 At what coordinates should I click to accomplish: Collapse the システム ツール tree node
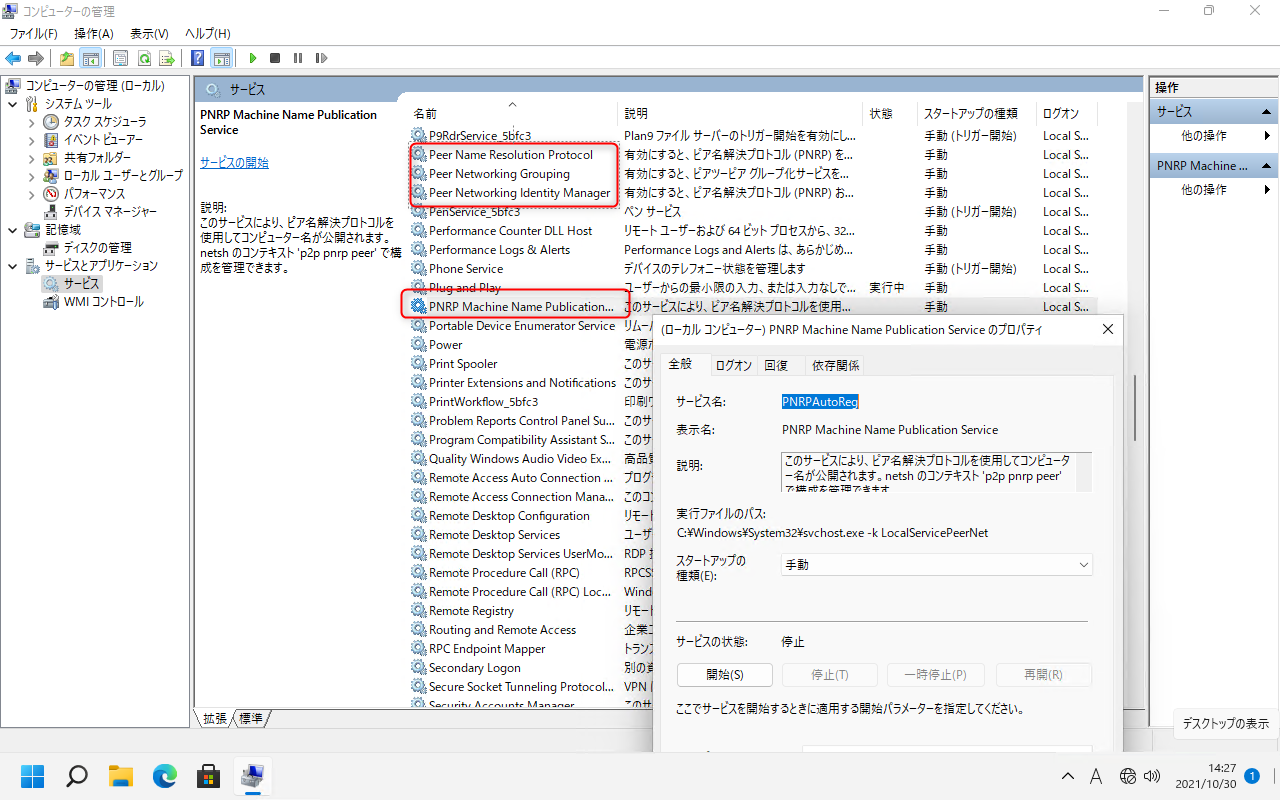pos(12,103)
